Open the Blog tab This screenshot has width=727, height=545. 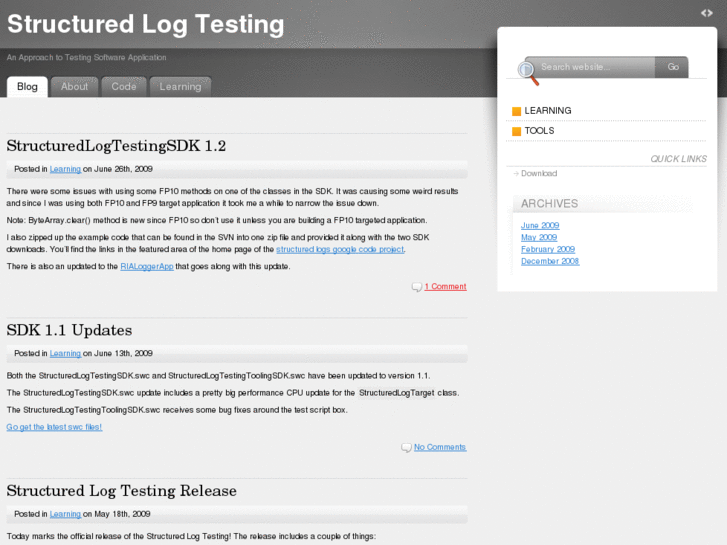pyautogui.click(x=27, y=87)
